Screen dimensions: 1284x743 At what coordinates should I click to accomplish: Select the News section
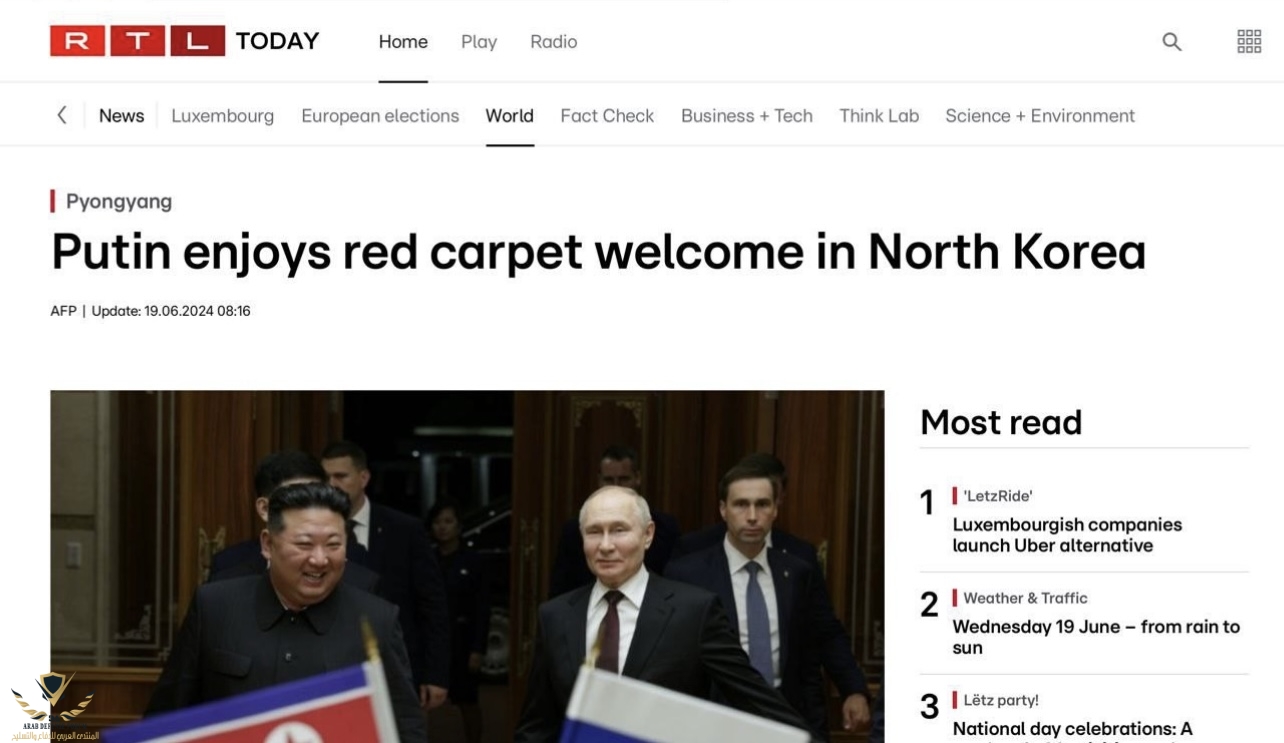click(x=122, y=116)
